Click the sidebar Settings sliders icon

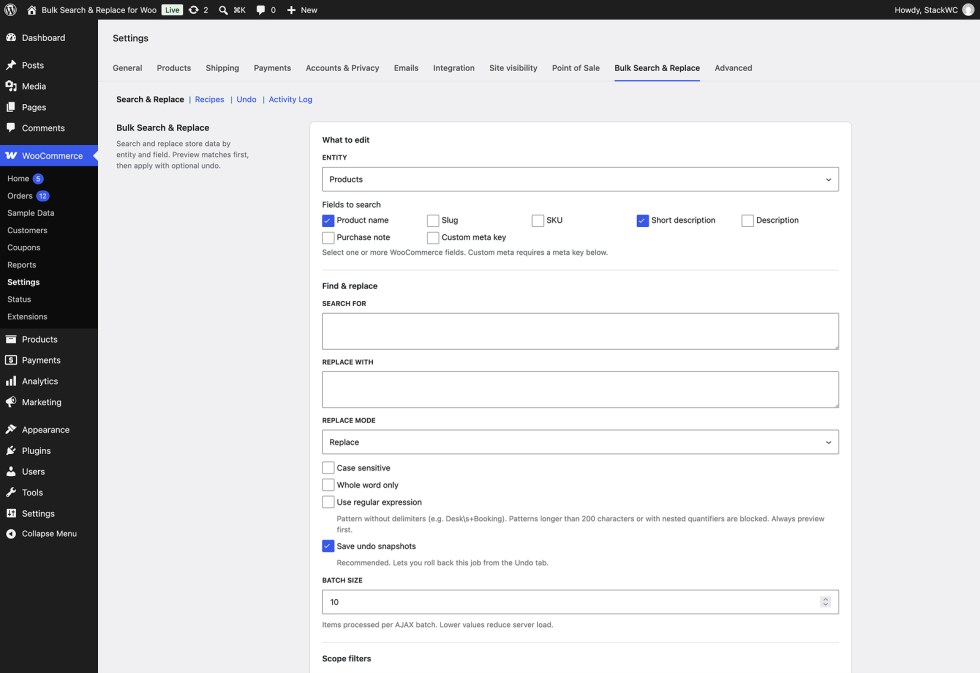pyautogui.click(x=11, y=513)
